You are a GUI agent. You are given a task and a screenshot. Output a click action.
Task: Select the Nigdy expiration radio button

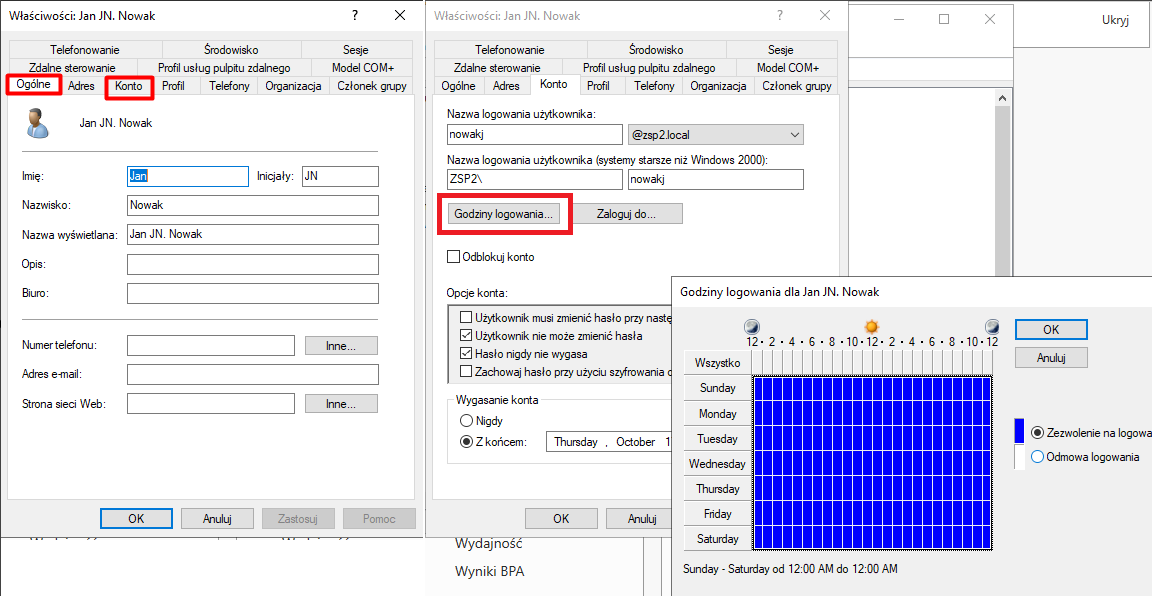(x=466, y=421)
